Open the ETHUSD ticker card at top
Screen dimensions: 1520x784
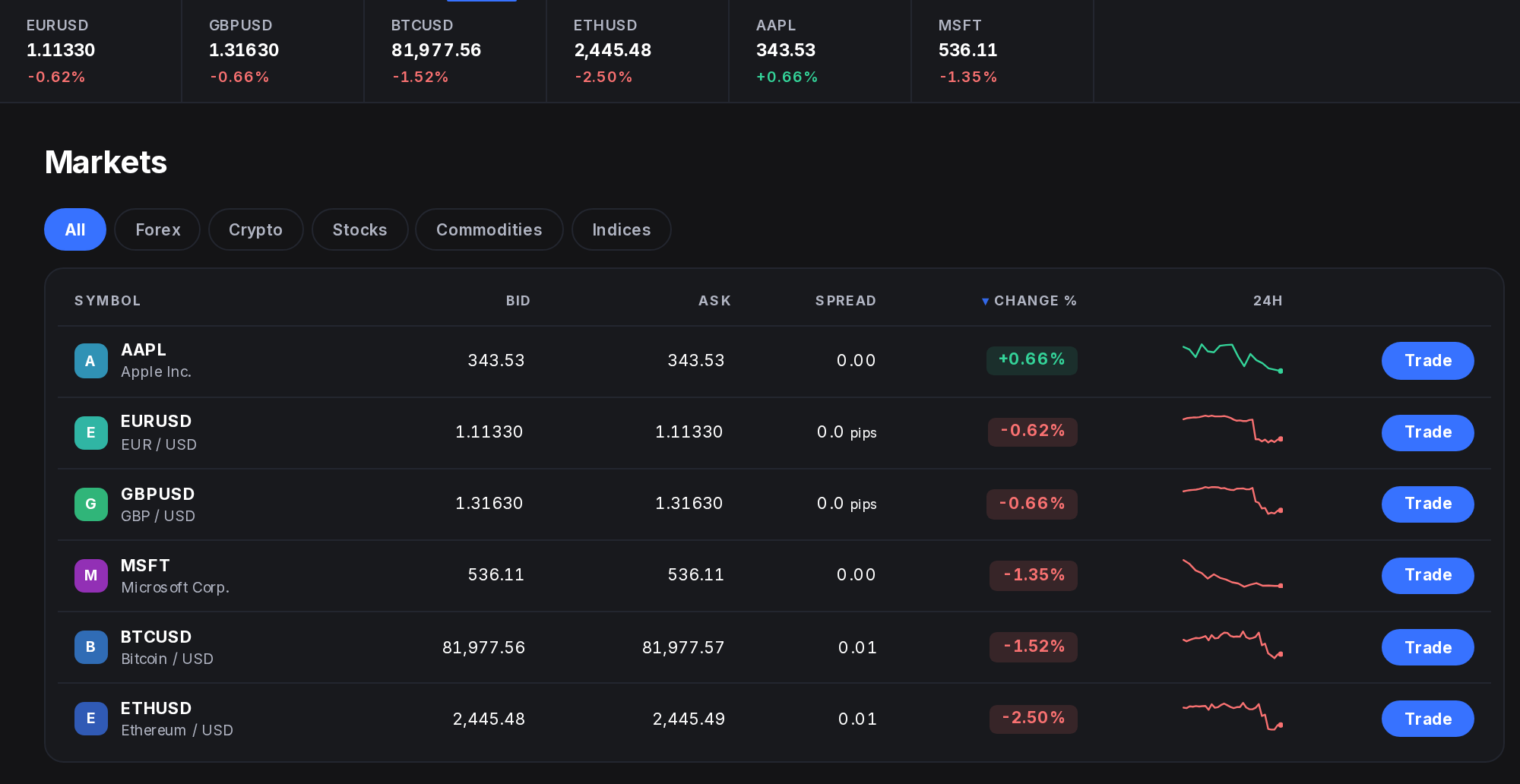638,51
